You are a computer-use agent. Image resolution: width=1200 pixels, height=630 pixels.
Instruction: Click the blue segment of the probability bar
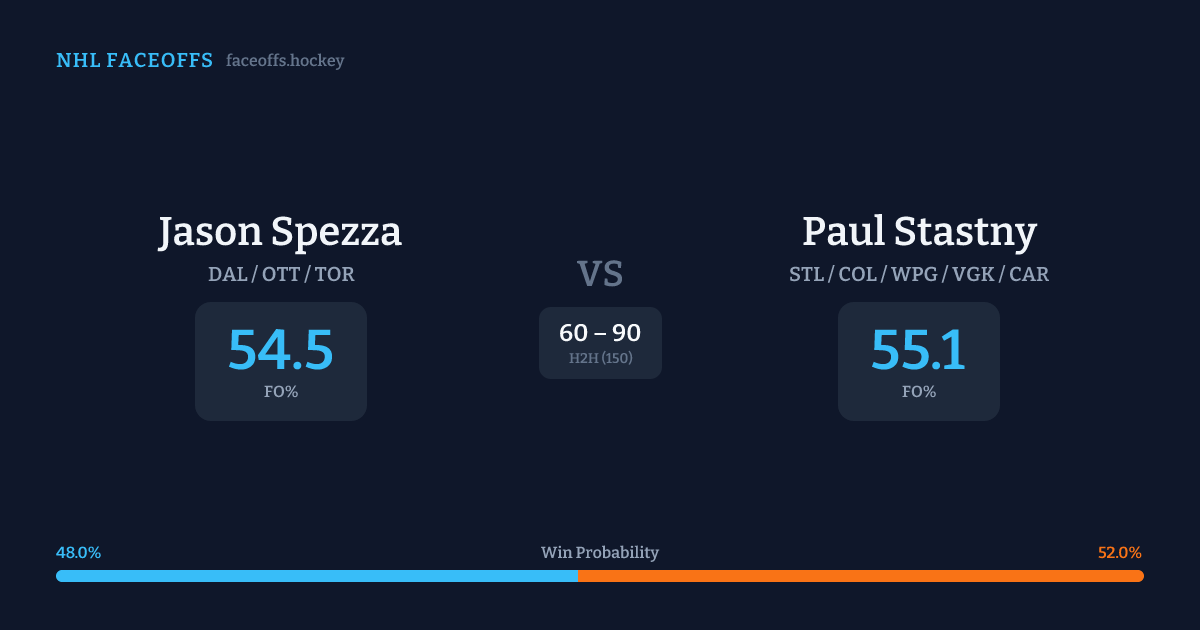pyautogui.click(x=316, y=576)
